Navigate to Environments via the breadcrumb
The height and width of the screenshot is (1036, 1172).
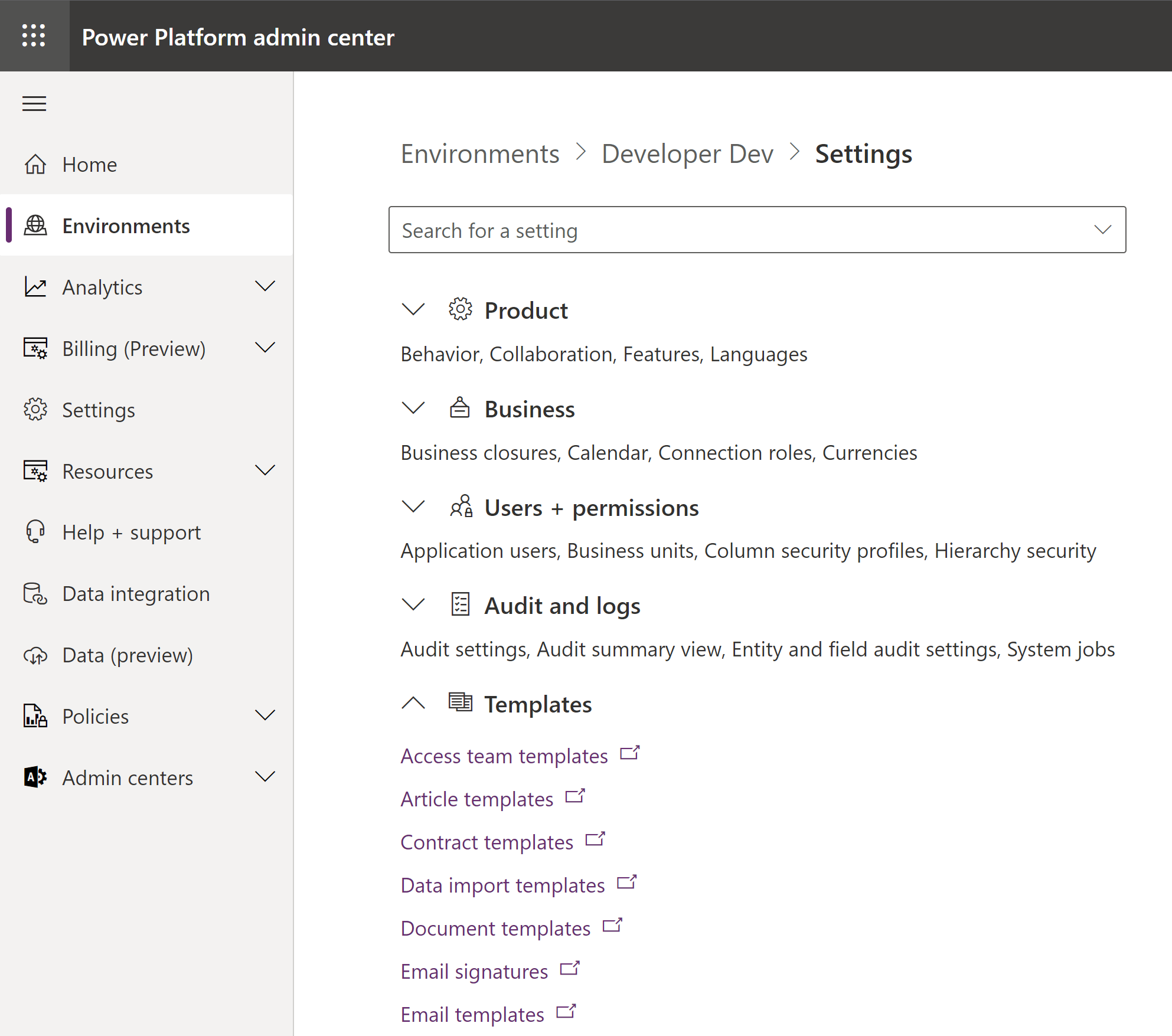(480, 153)
